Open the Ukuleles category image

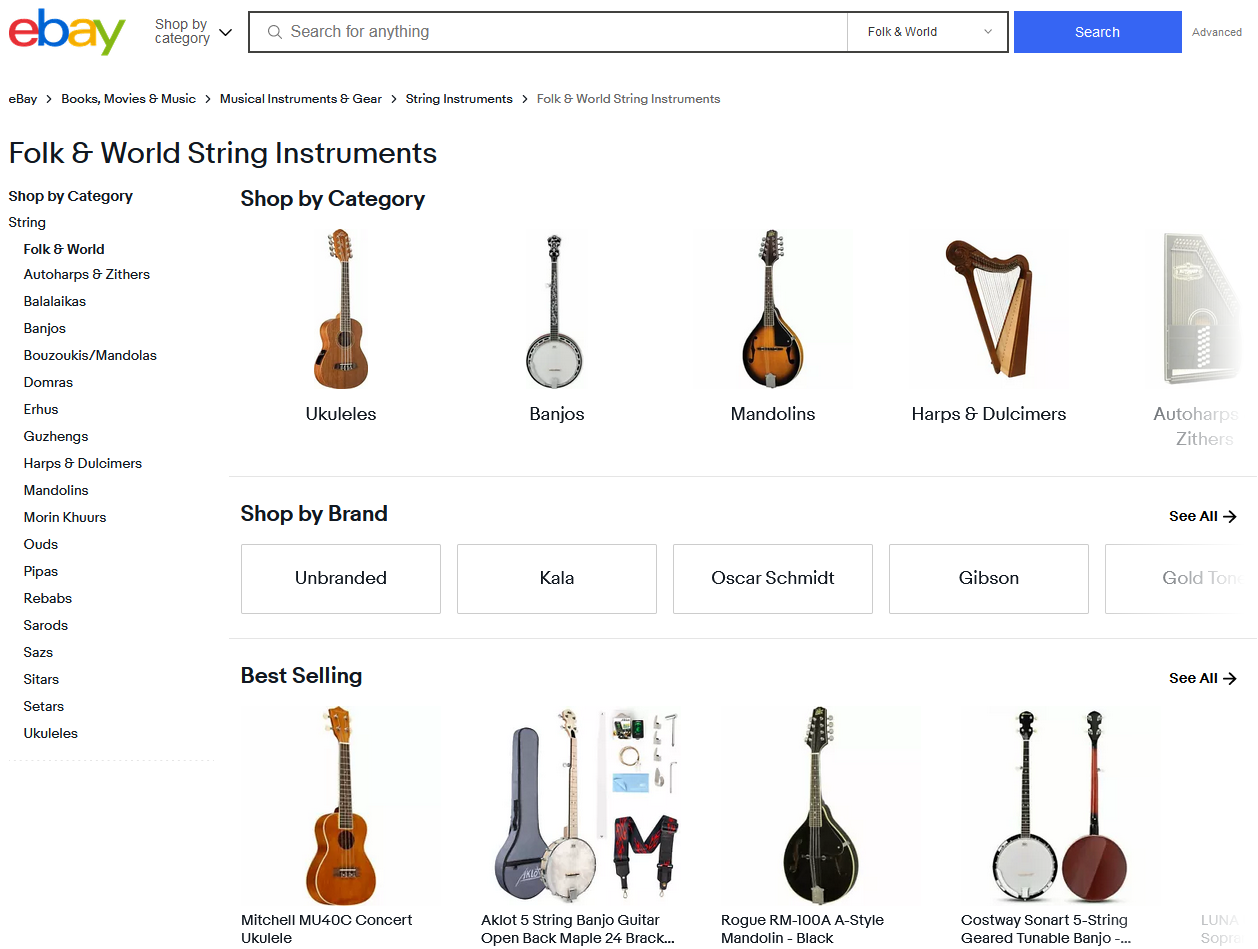[341, 309]
